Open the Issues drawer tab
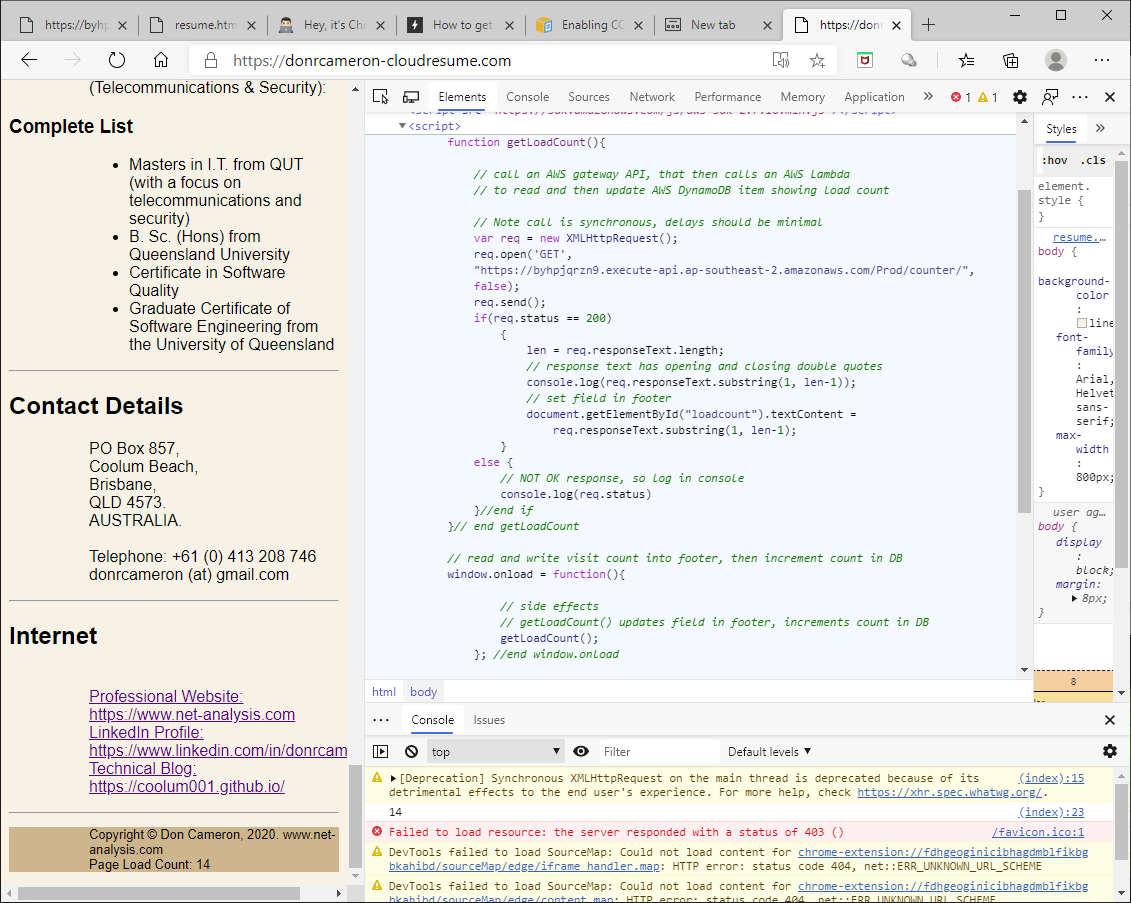 pyautogui.click(x=489, y=720)
